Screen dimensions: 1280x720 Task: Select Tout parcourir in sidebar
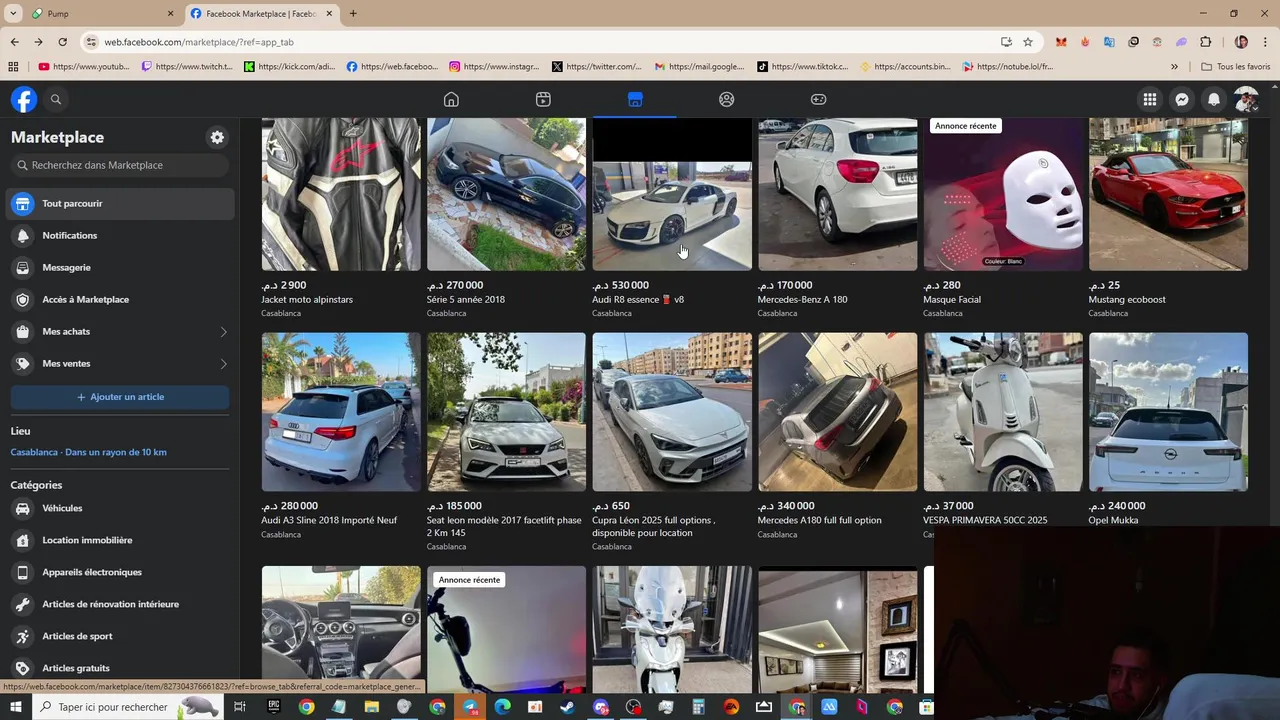click(120, 203)
